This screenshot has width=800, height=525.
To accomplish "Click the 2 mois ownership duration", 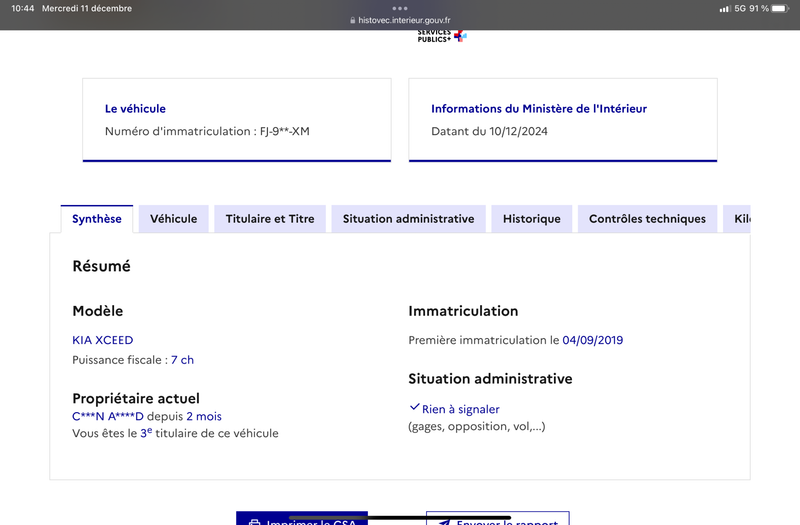I will tap(204, 416).
